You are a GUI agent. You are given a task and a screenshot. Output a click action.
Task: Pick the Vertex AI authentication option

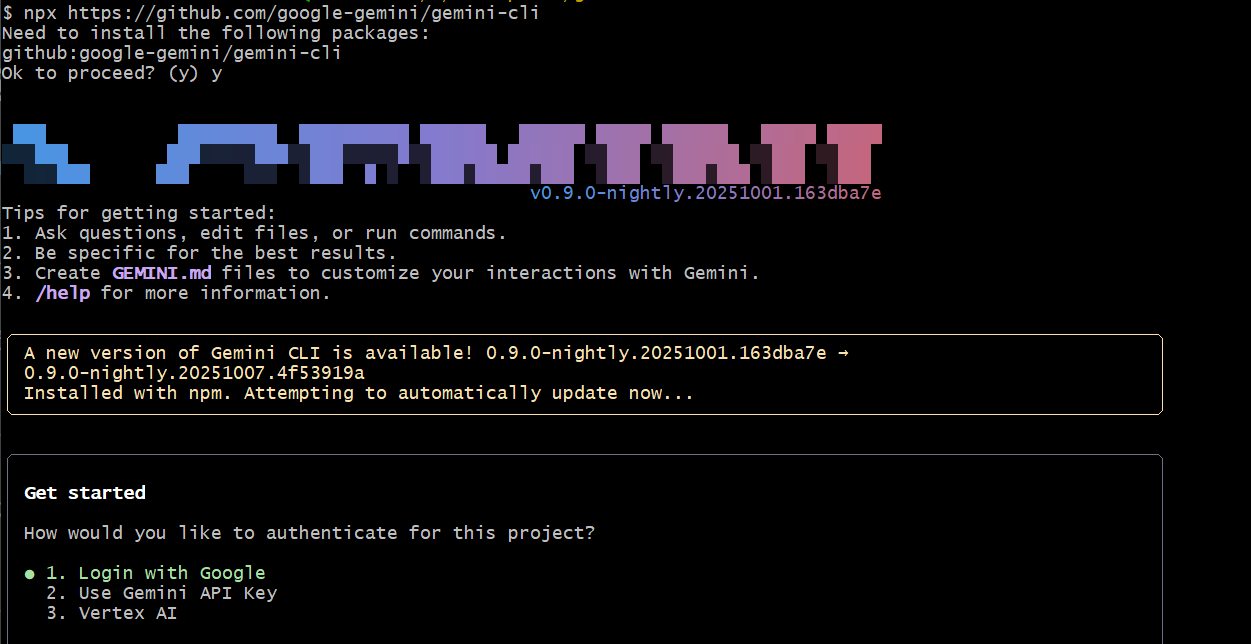coord(112,613)
